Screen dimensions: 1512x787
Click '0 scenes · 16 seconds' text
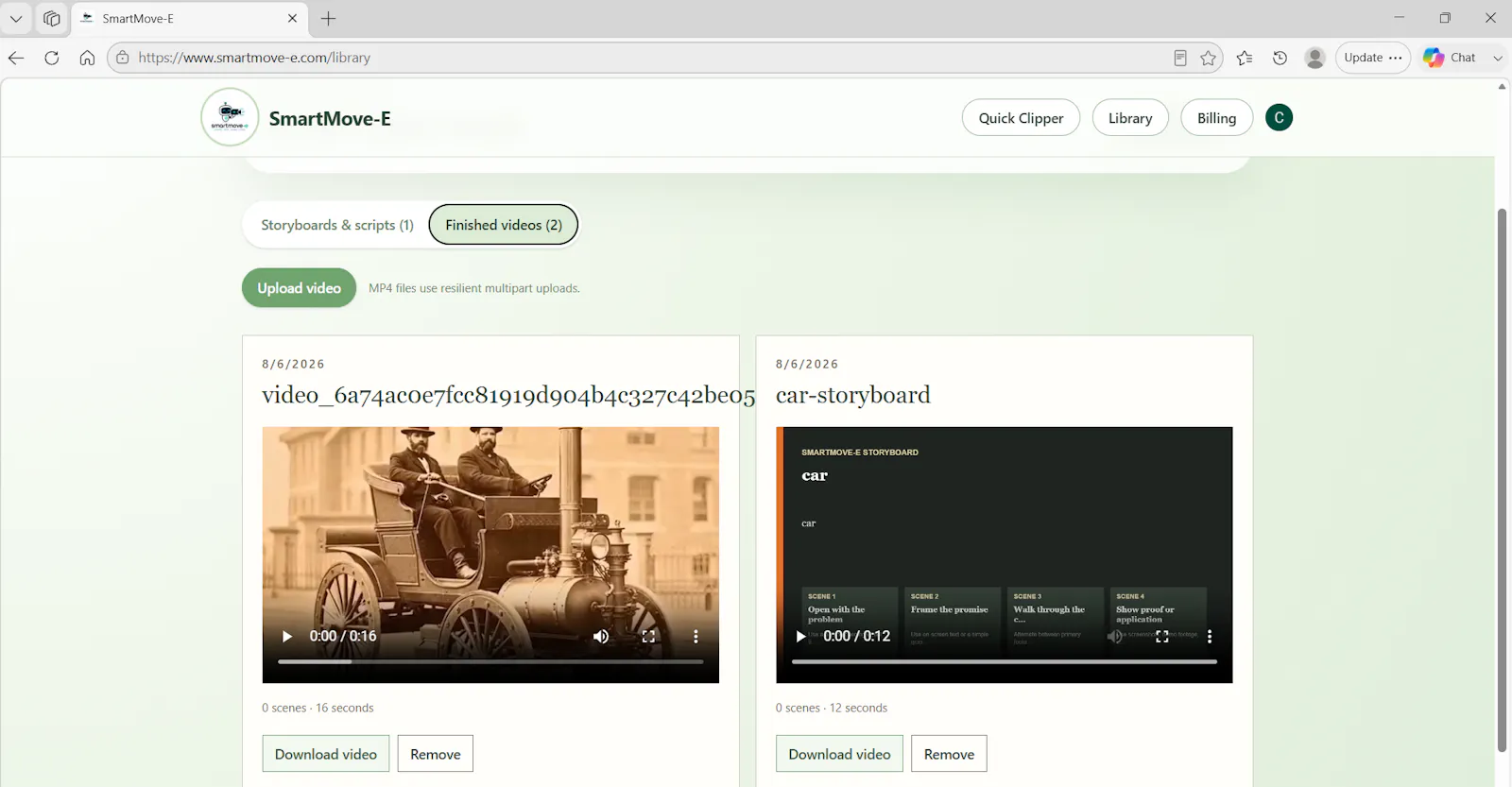(318, 708)
